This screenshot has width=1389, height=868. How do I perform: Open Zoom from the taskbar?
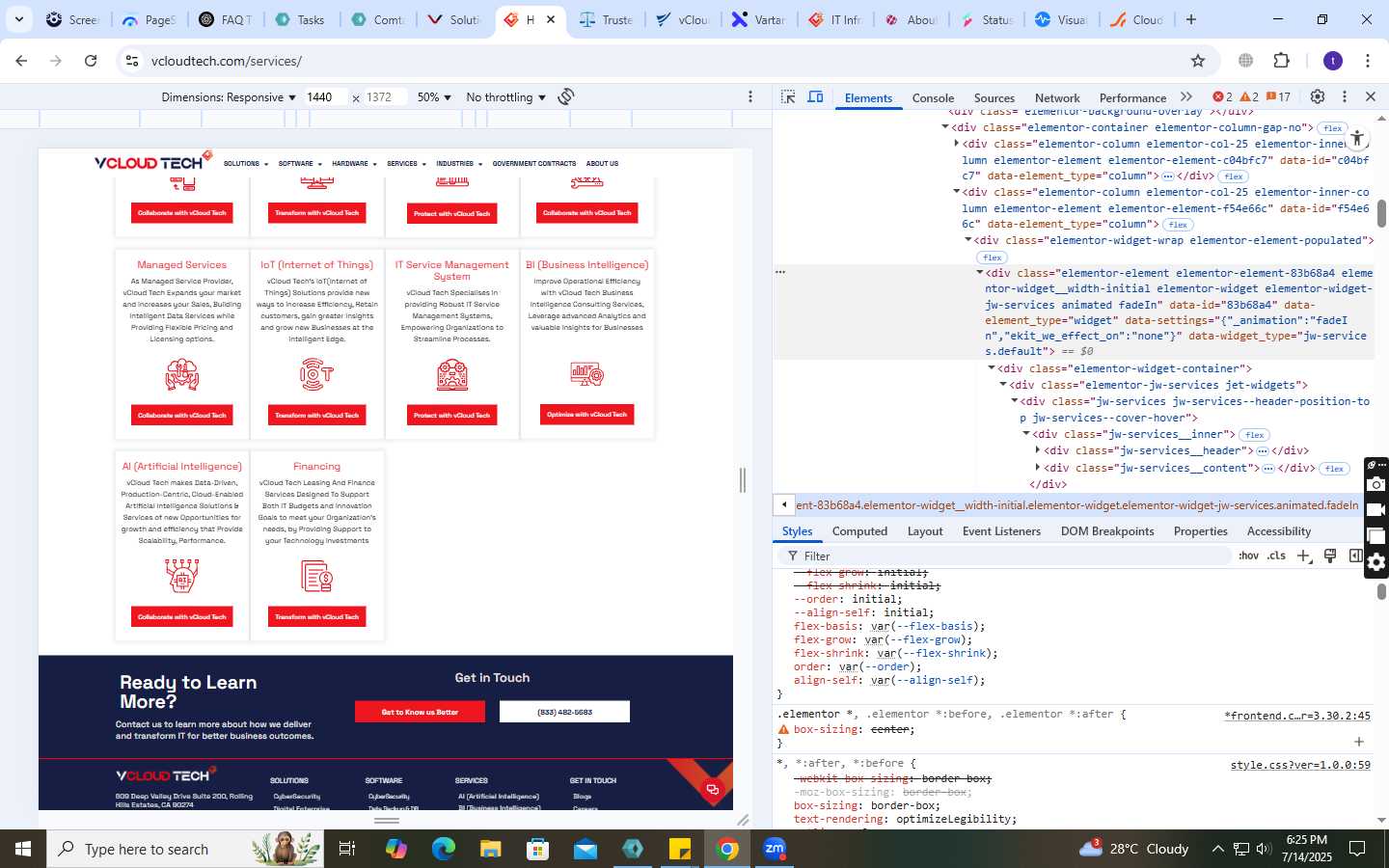(775, 849)
